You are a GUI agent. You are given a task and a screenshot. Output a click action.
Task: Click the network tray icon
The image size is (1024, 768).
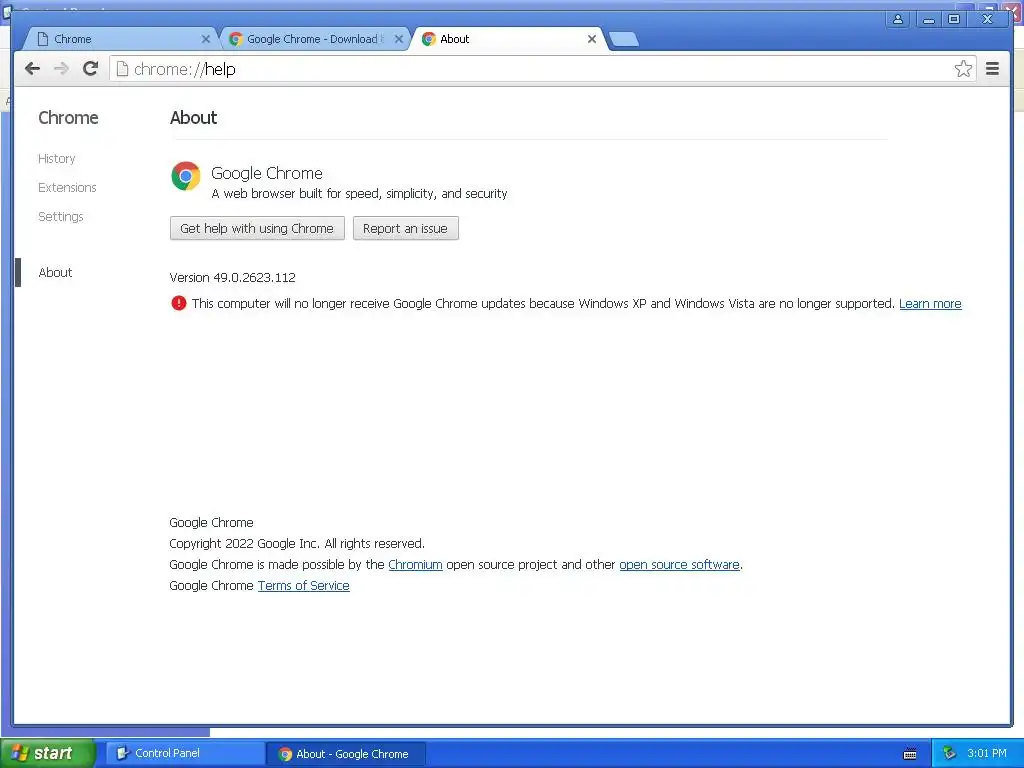(950, 753)
